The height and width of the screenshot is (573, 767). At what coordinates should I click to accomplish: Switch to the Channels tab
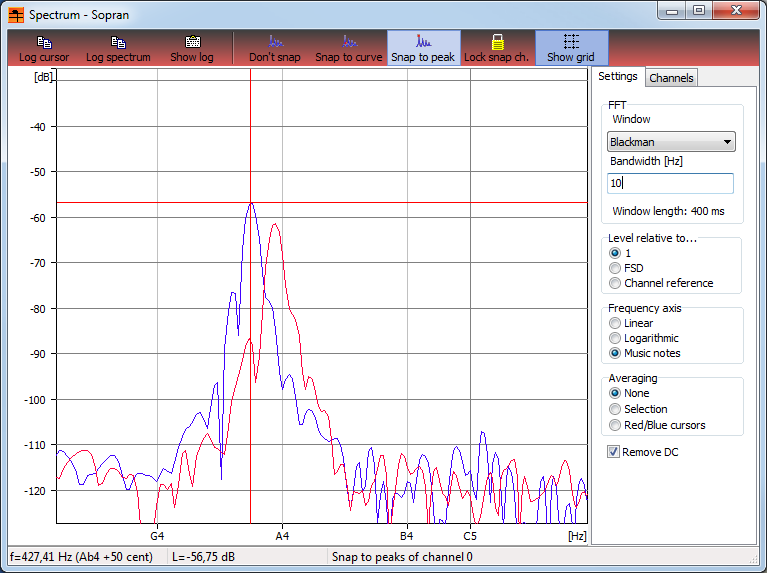pyautogui.click(x=671, y=78)
